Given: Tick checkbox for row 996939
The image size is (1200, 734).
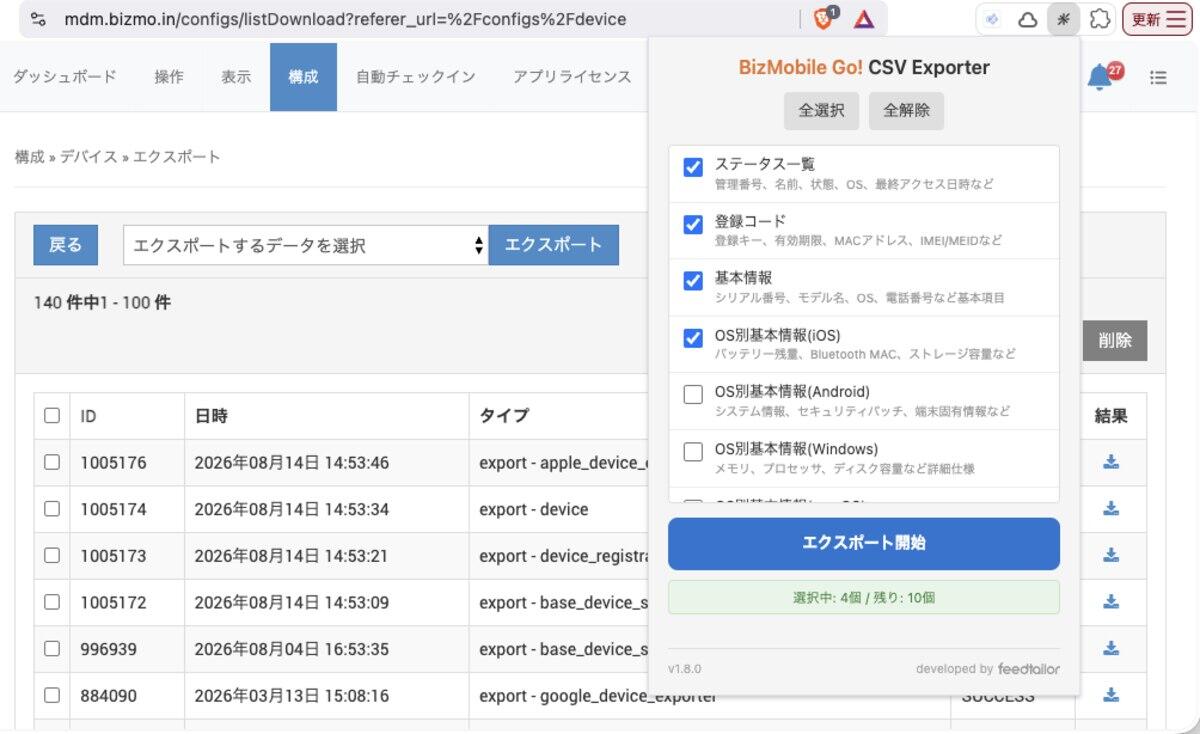Looking at the screenshot, I should [x=52, y=648].
